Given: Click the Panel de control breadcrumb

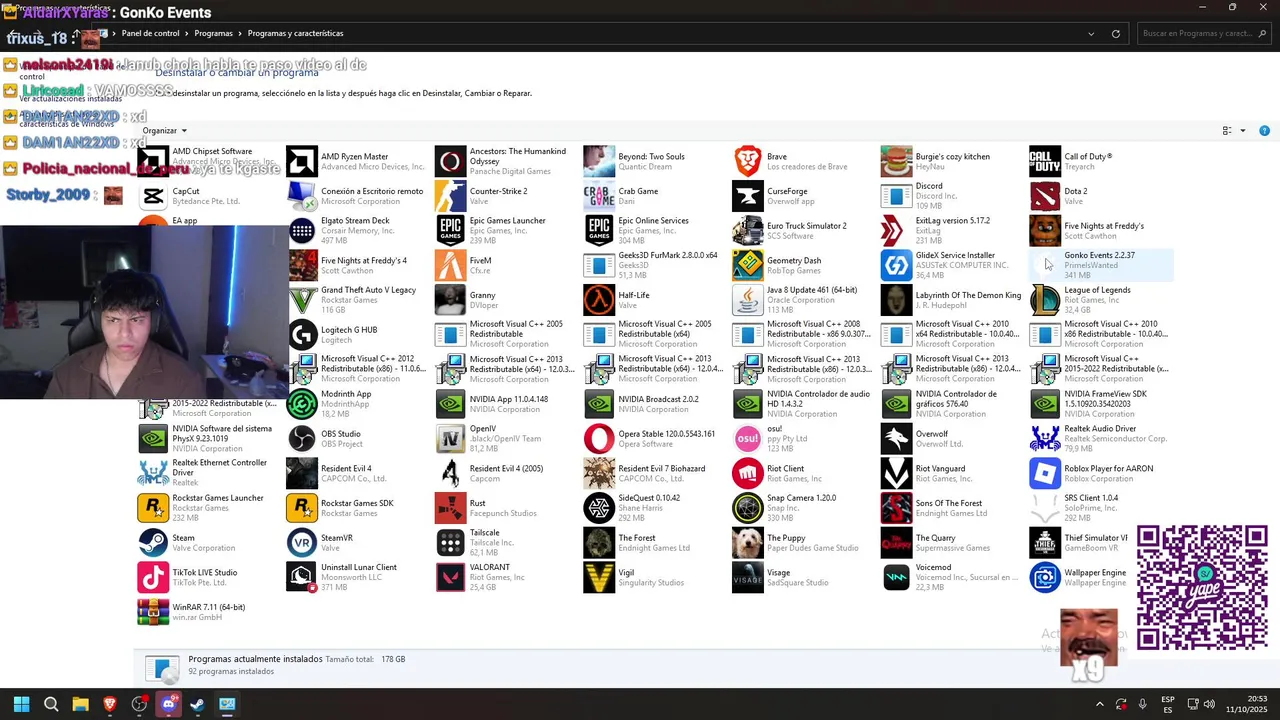Looking at the screenshot, I should pyautogui.click(x=151, y=33).
